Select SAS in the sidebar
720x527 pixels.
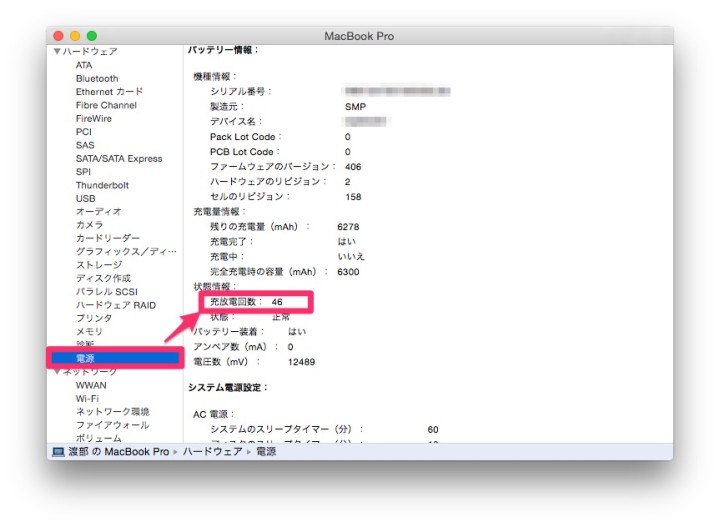pyautogui.click(x=85, y=145)
